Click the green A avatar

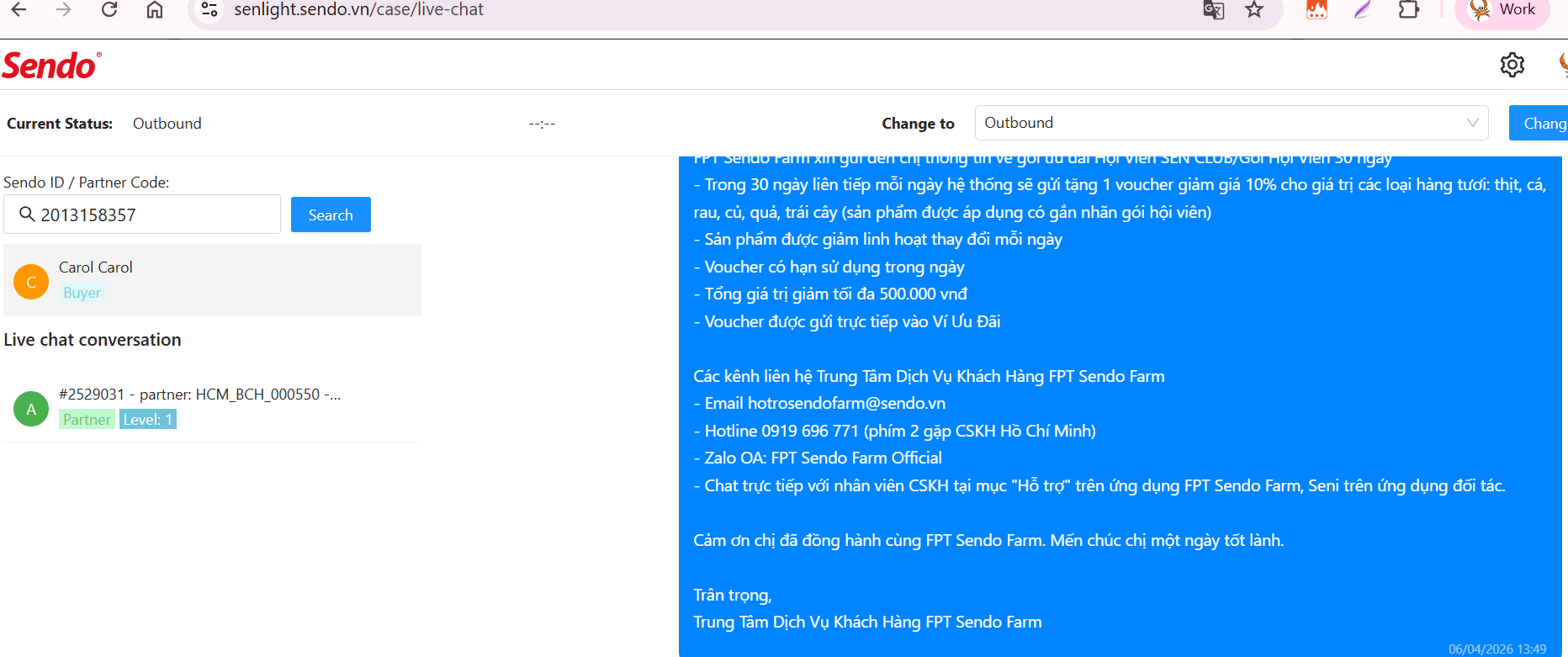pyautogui.click(x=31, y=409)
